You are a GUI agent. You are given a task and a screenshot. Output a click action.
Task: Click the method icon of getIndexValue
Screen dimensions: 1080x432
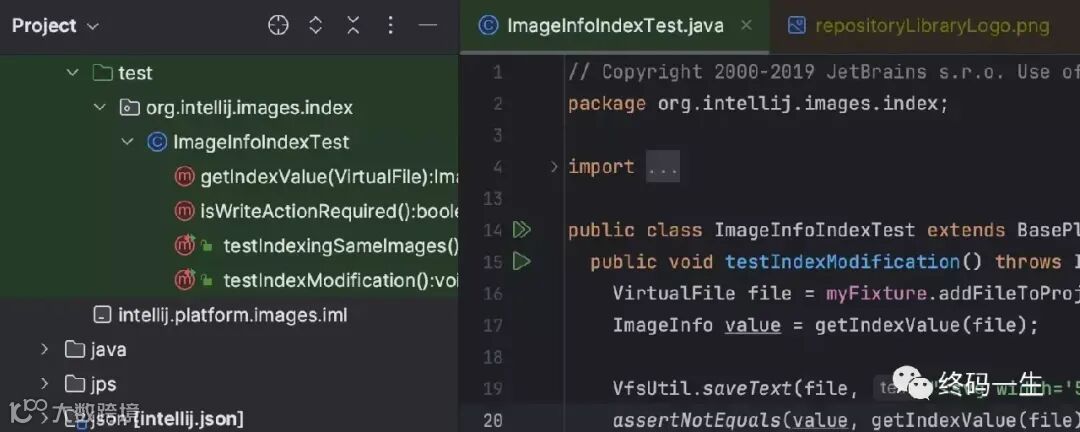(x=185, y=177)
